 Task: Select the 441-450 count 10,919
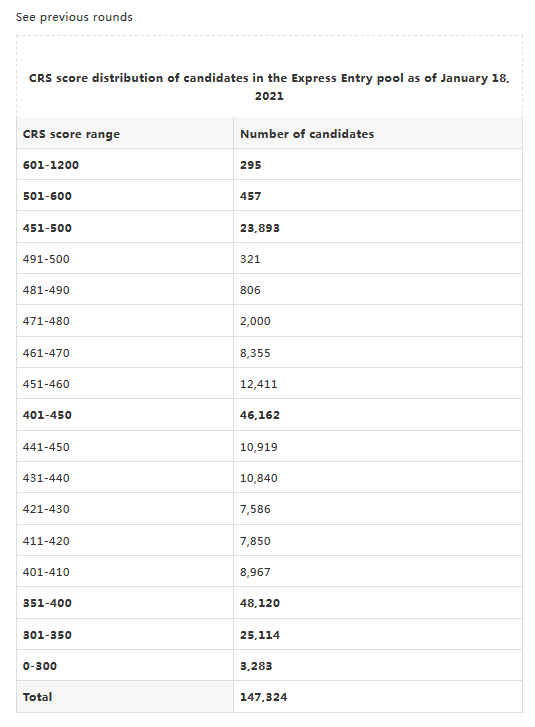point(258,447)
